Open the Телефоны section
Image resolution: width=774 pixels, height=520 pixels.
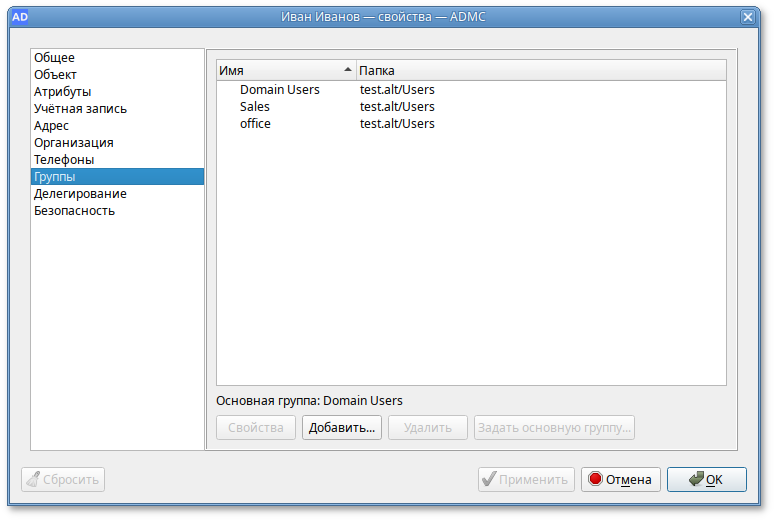tap(64, 160)
